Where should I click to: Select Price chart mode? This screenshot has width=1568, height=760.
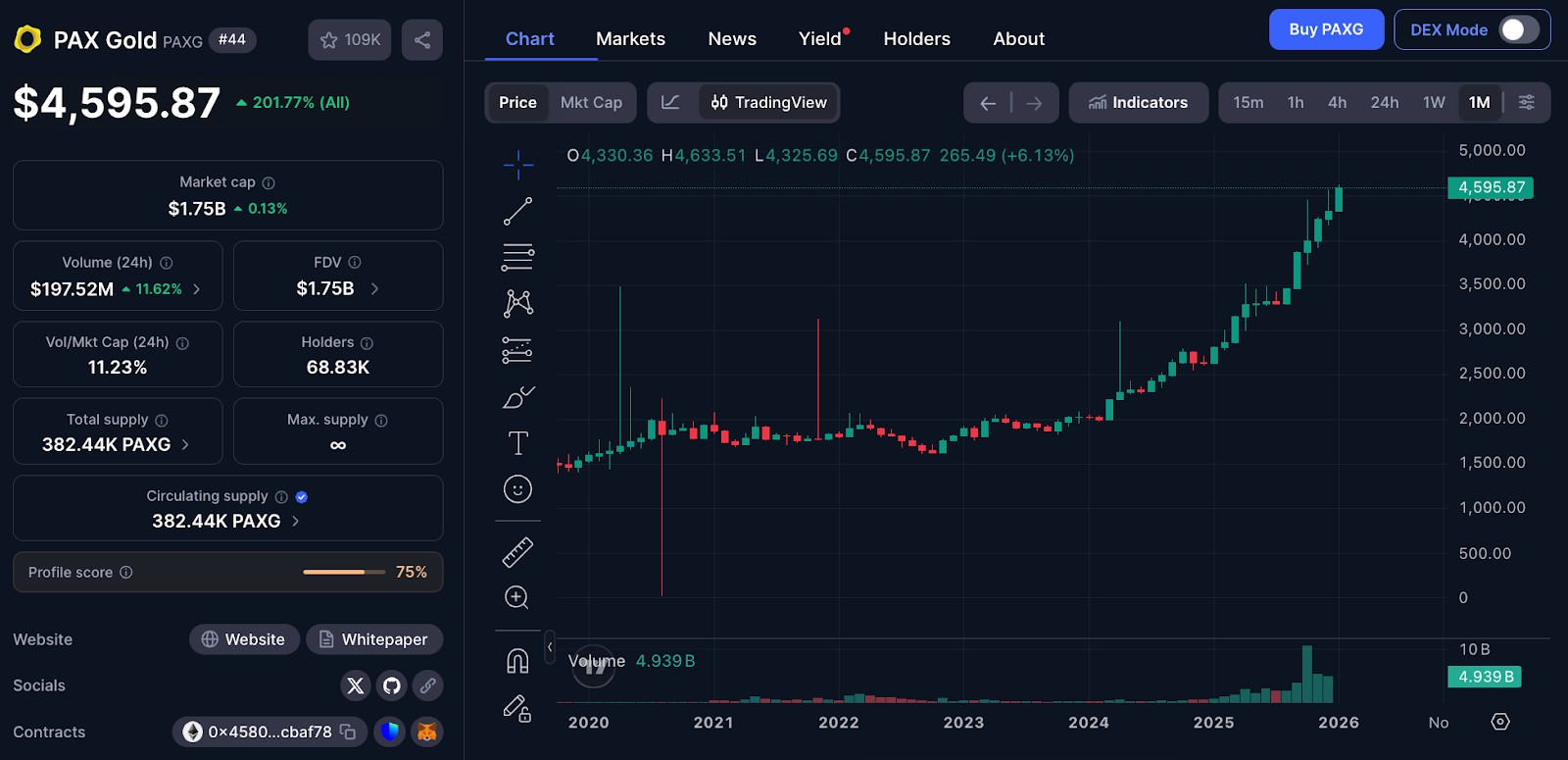[x=517, y=102]
